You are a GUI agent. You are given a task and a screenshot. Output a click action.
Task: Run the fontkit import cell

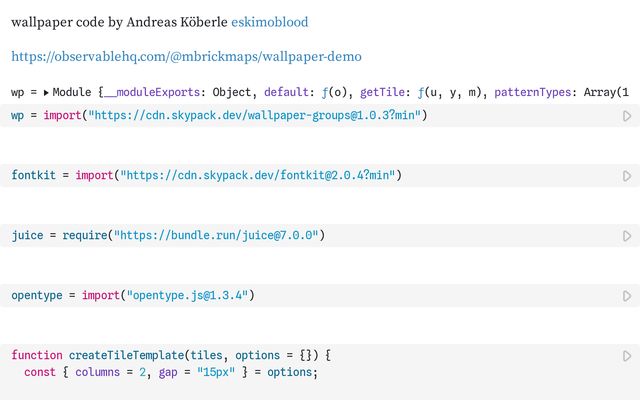627,176
